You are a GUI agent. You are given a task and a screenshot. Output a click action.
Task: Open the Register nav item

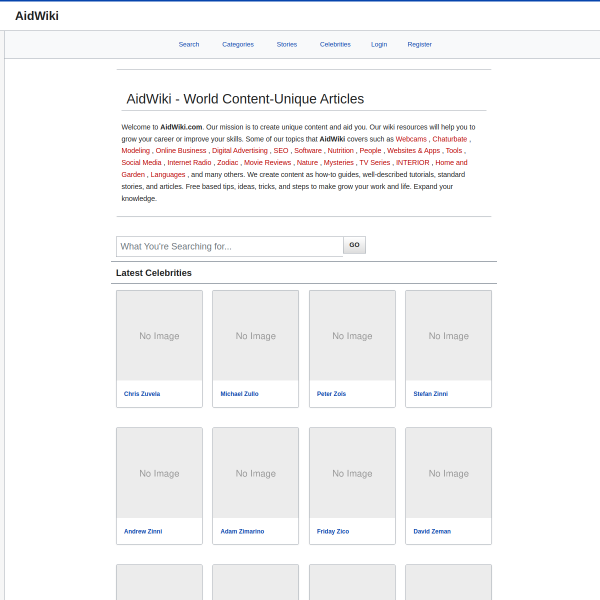click(x=419, y=44)
